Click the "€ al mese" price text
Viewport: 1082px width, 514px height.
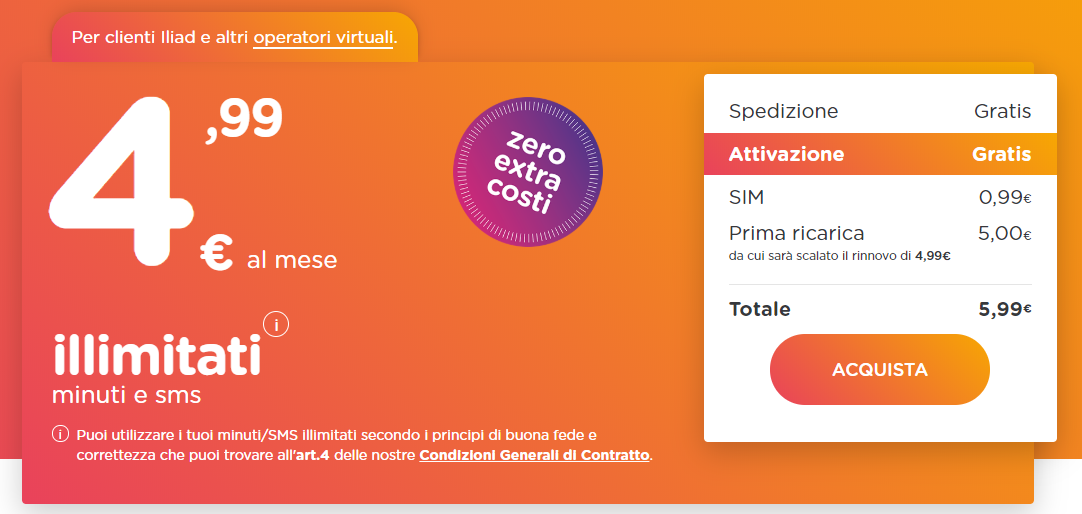(x=268, y=257)
